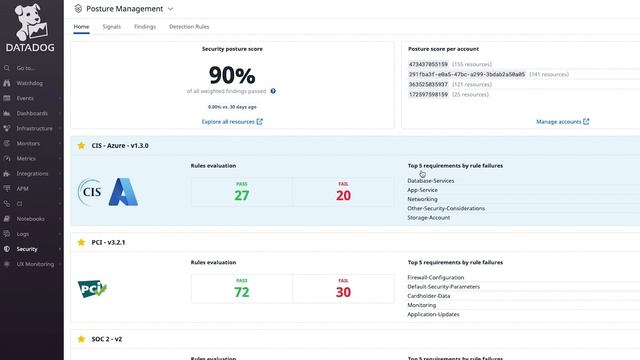The image size is (640, 360).
Task: Select Cardholder-Data requirement
Action: (429, 296)
